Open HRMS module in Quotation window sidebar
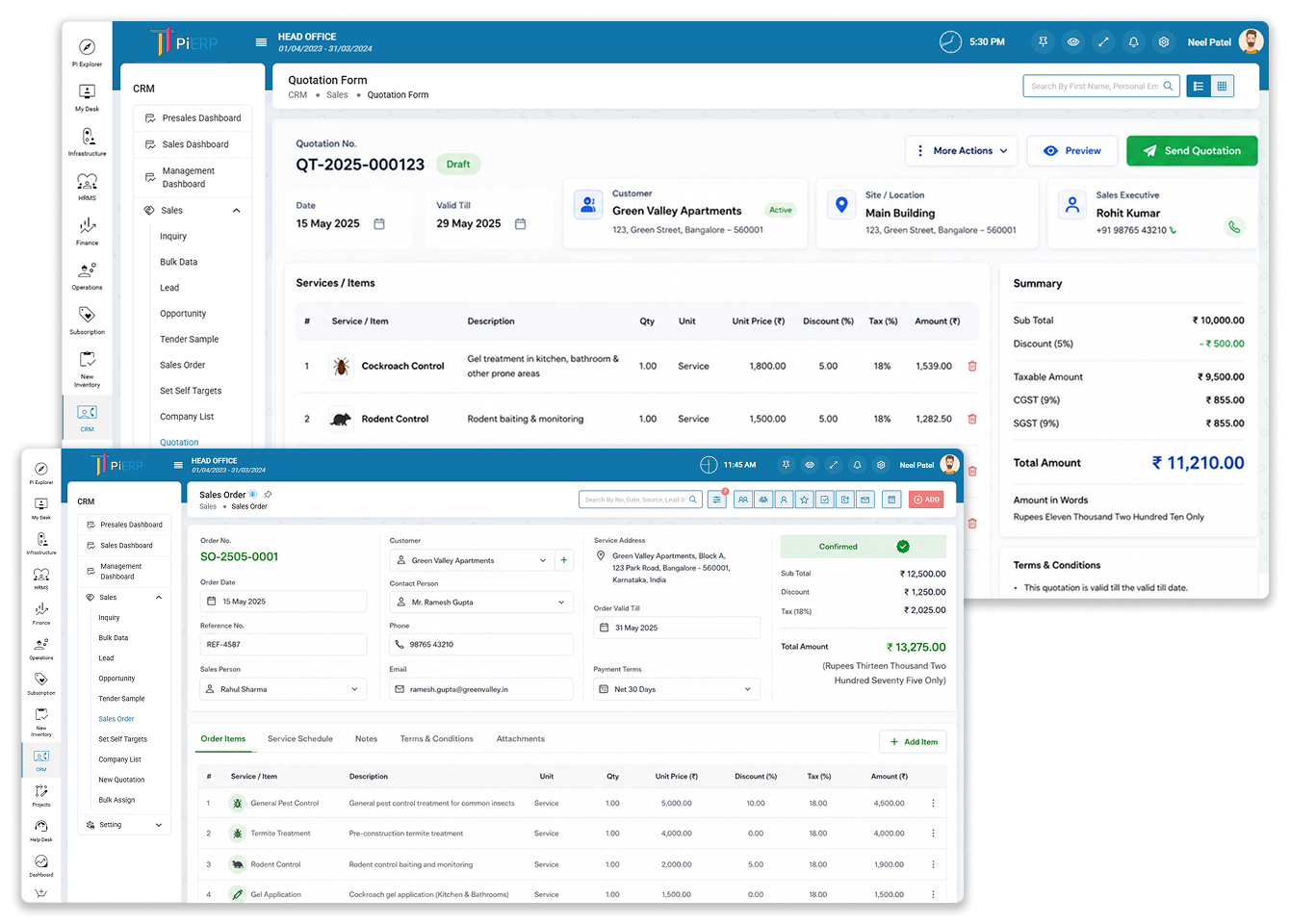This screenshot has width=1290, height=924. click(x=87, y=186)
